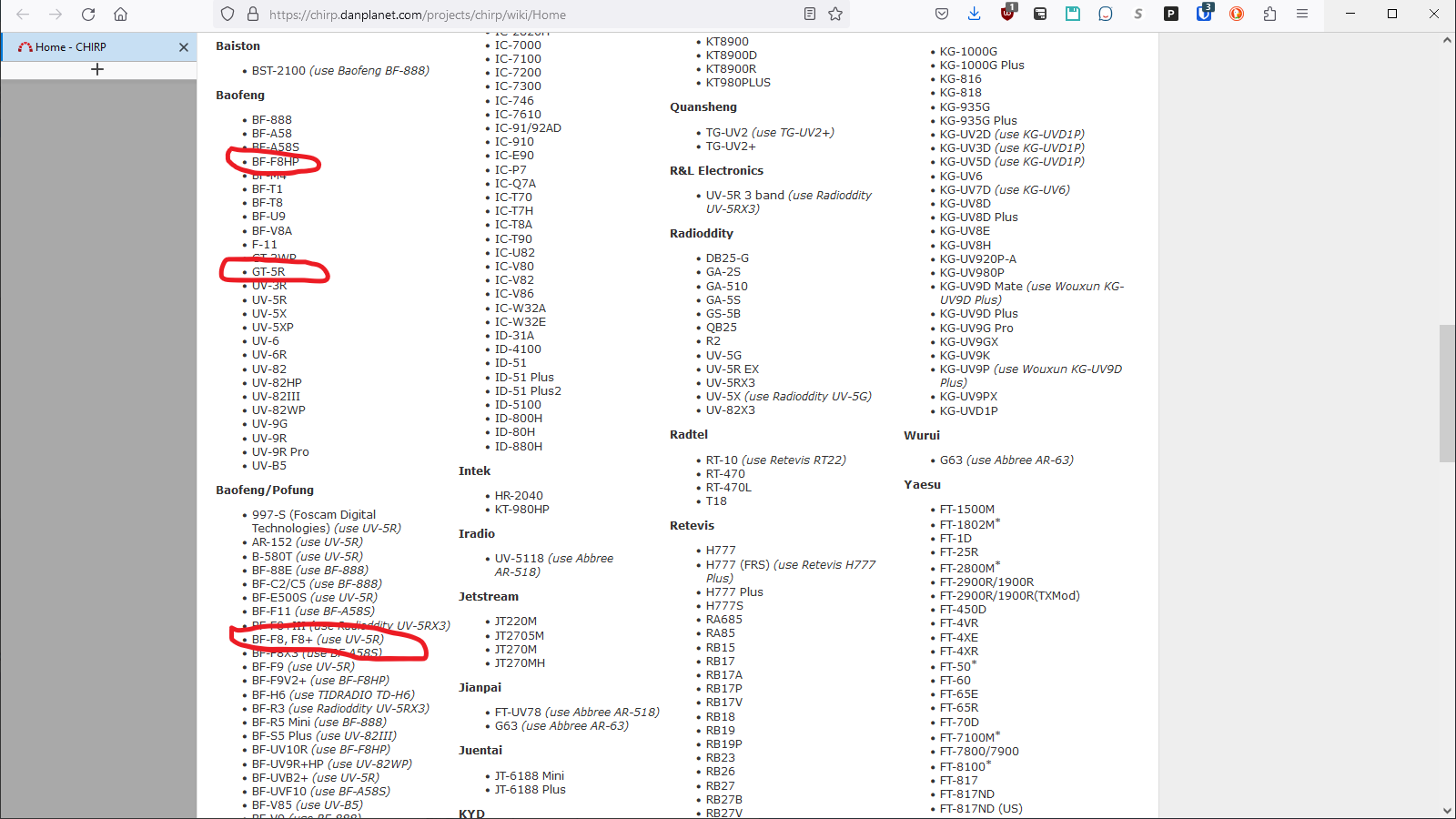Click the dark window-style extension icon
The image size is (1456, 819).
click(1040, 14)
